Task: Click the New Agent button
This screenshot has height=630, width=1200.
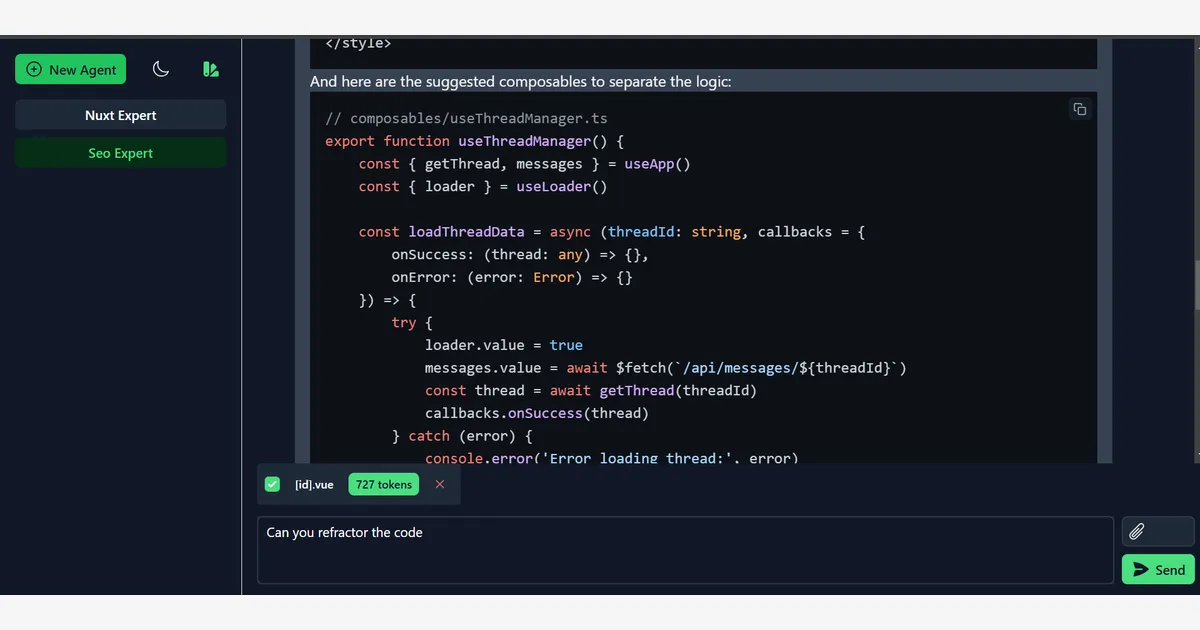Action: pyautogui.click(x=70, y=69)
